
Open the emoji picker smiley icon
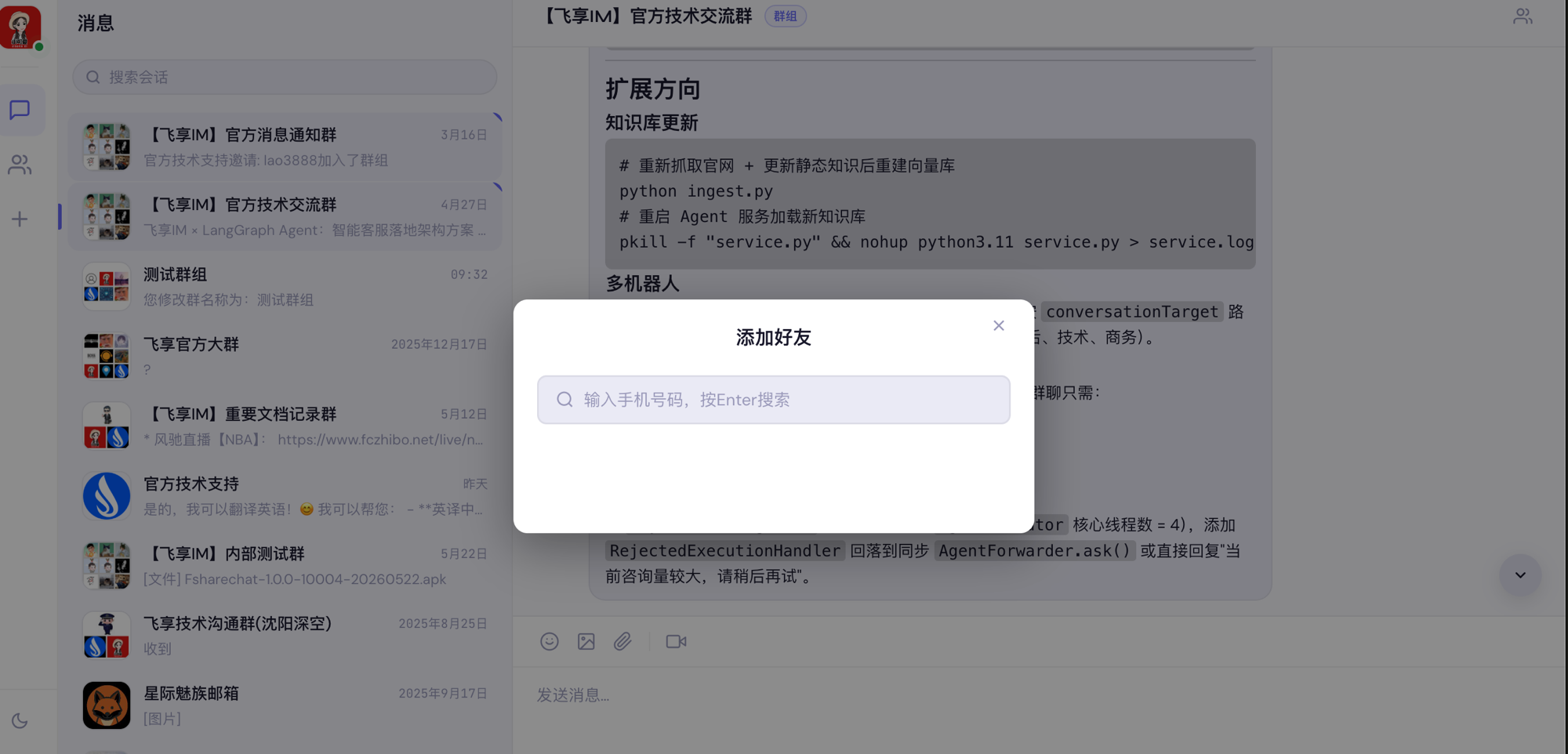[x=550, y=641]
